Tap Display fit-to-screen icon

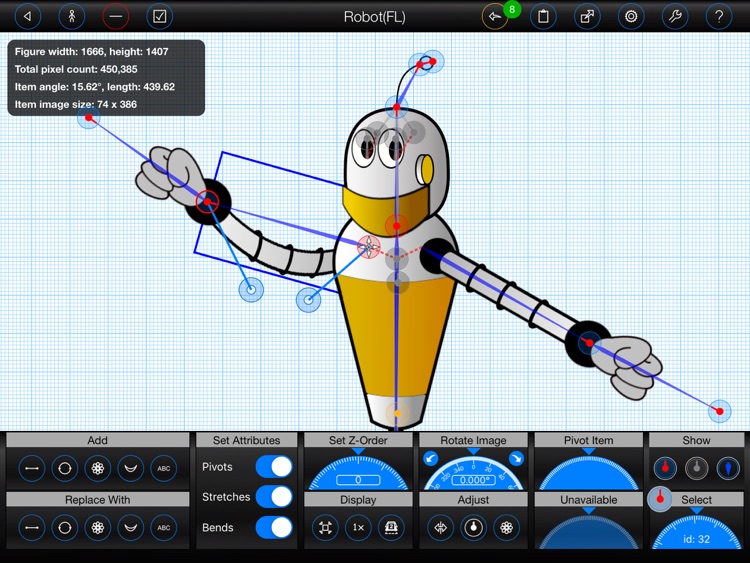[x=325, y=528]
